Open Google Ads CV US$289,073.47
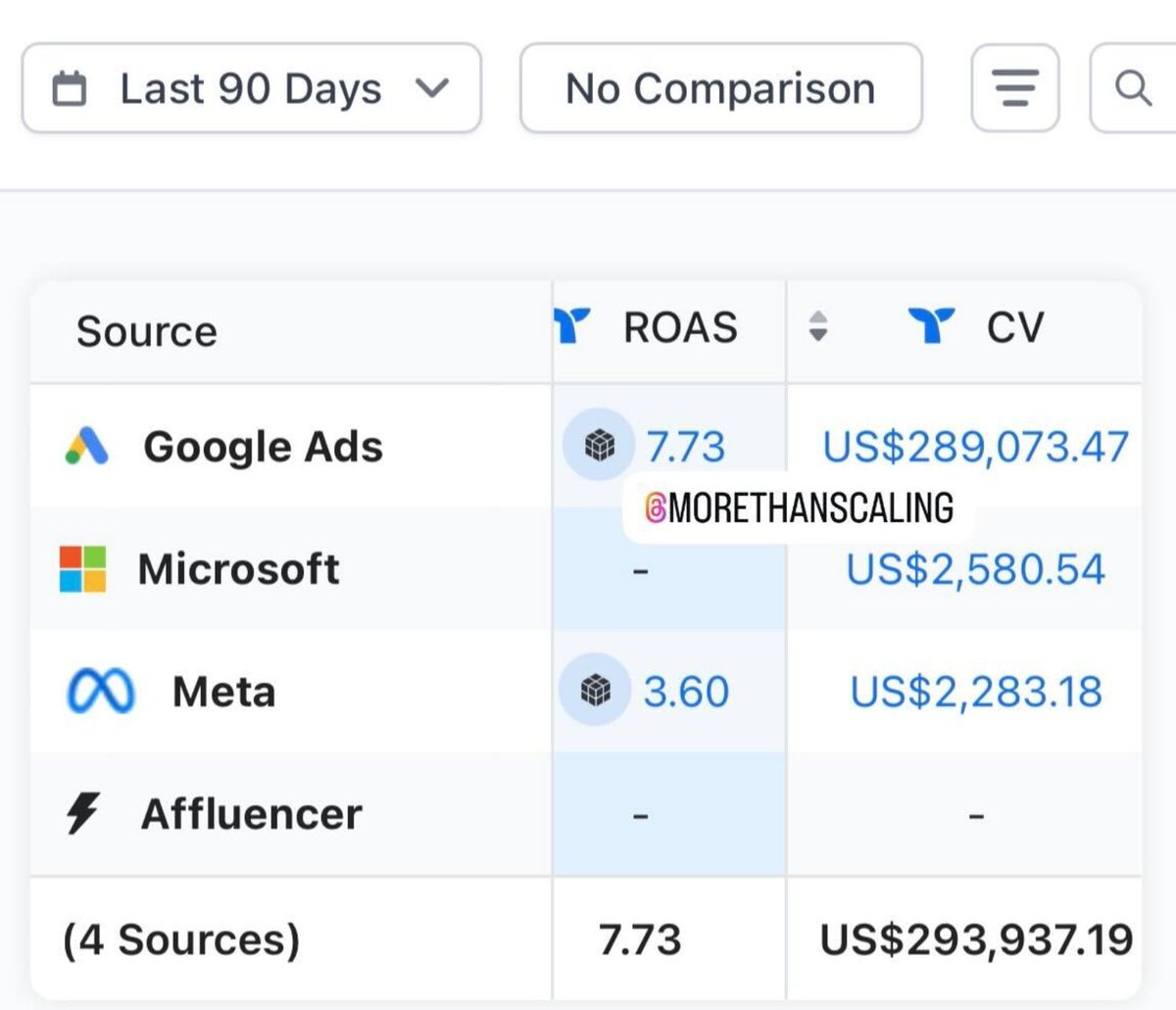 click(x=976, y=447)
